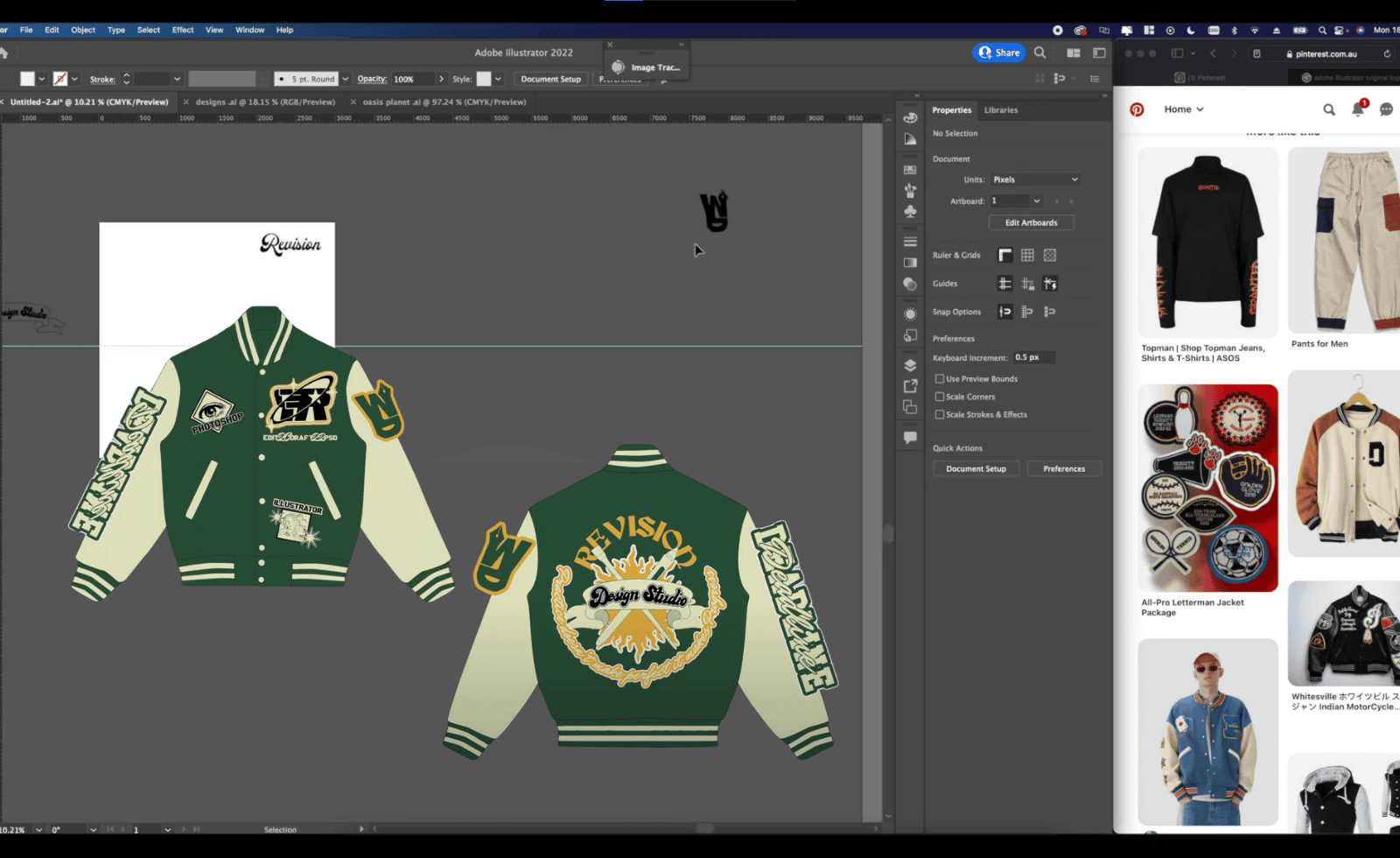Screen dimensions: 1400x858
Task: Click Preferences under Quick Actions
Action: coord(1064,469)
